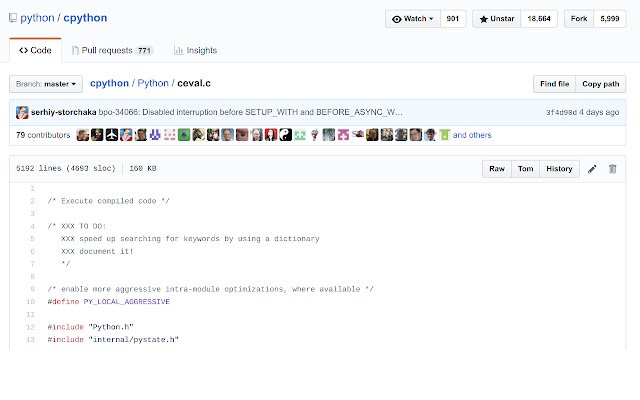The height and width of the screenshot is (400, 640).
Task: Click line number 12
Action: [x=31, y=327]
